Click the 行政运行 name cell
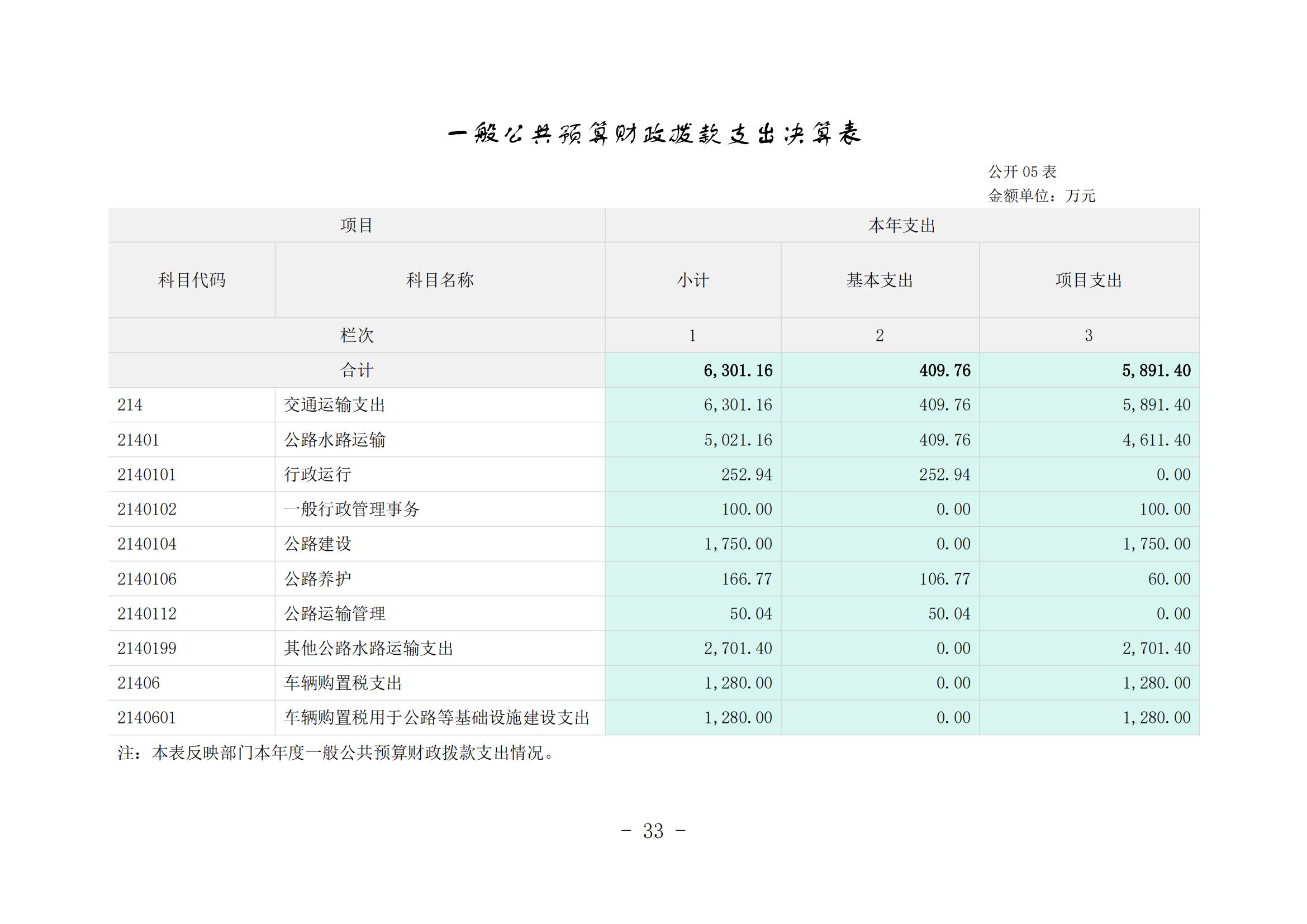 tap(440, 474)
